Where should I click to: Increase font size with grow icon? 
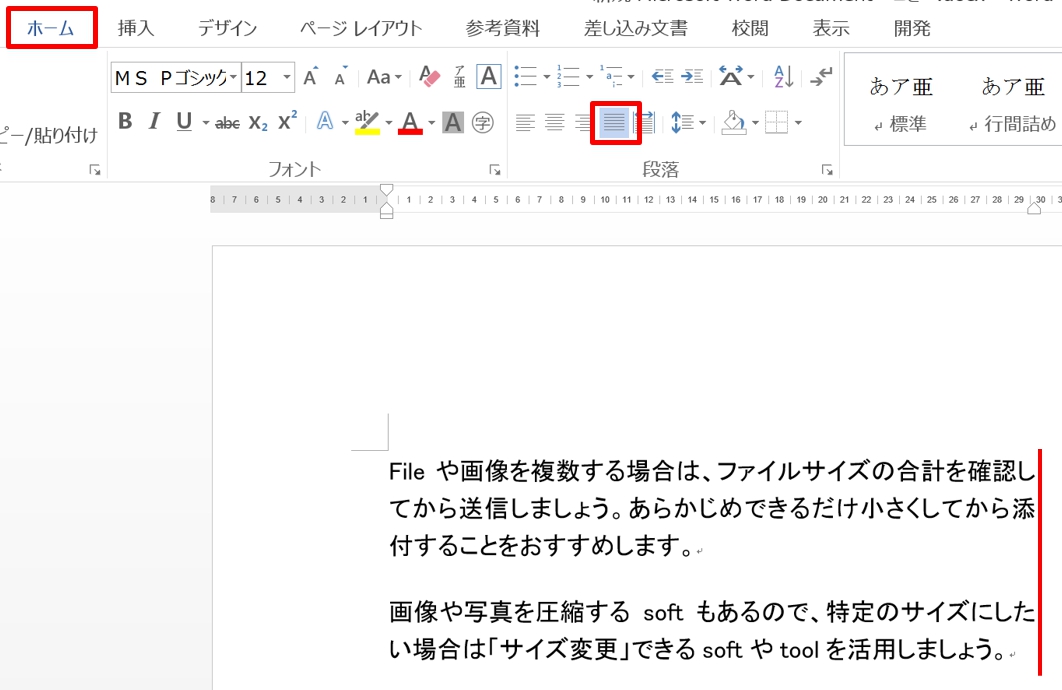pos(311,77)
